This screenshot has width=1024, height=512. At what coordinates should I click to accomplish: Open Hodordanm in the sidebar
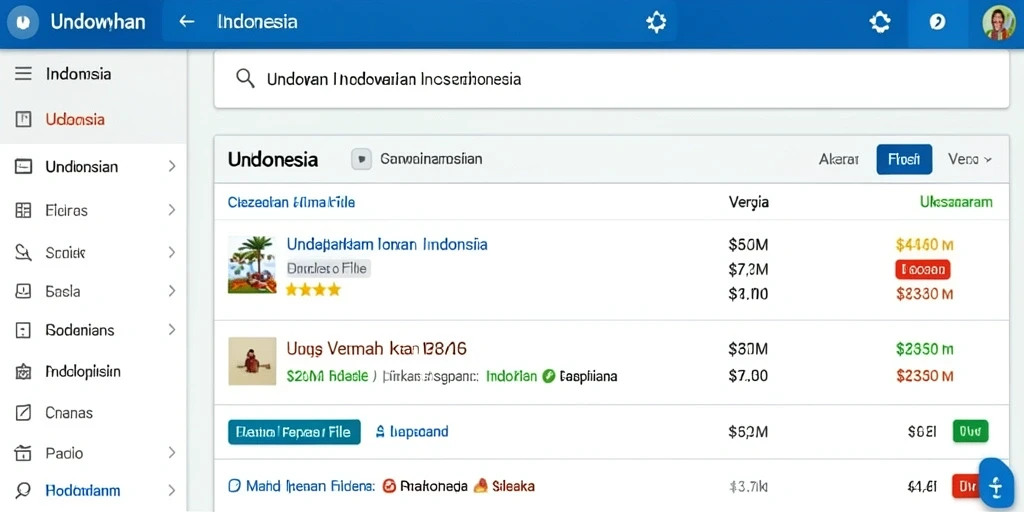[83, 490]
